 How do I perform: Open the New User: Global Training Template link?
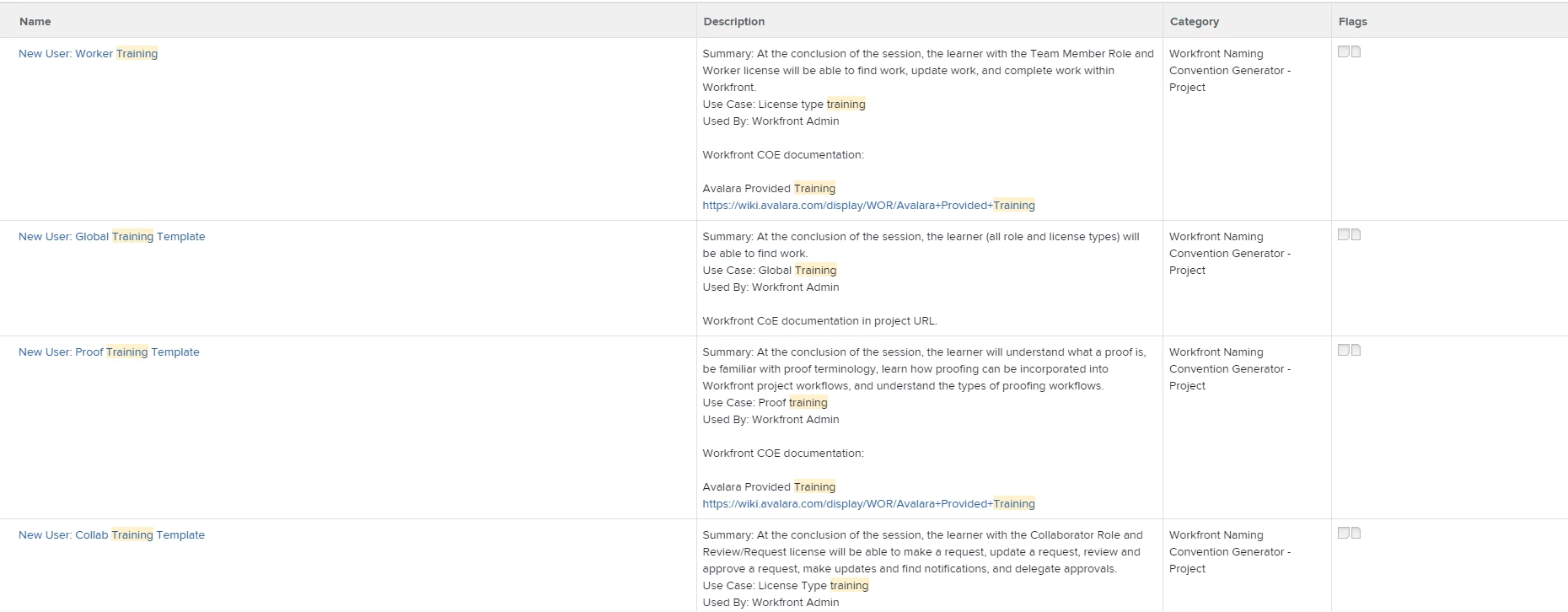coord(112,237)
